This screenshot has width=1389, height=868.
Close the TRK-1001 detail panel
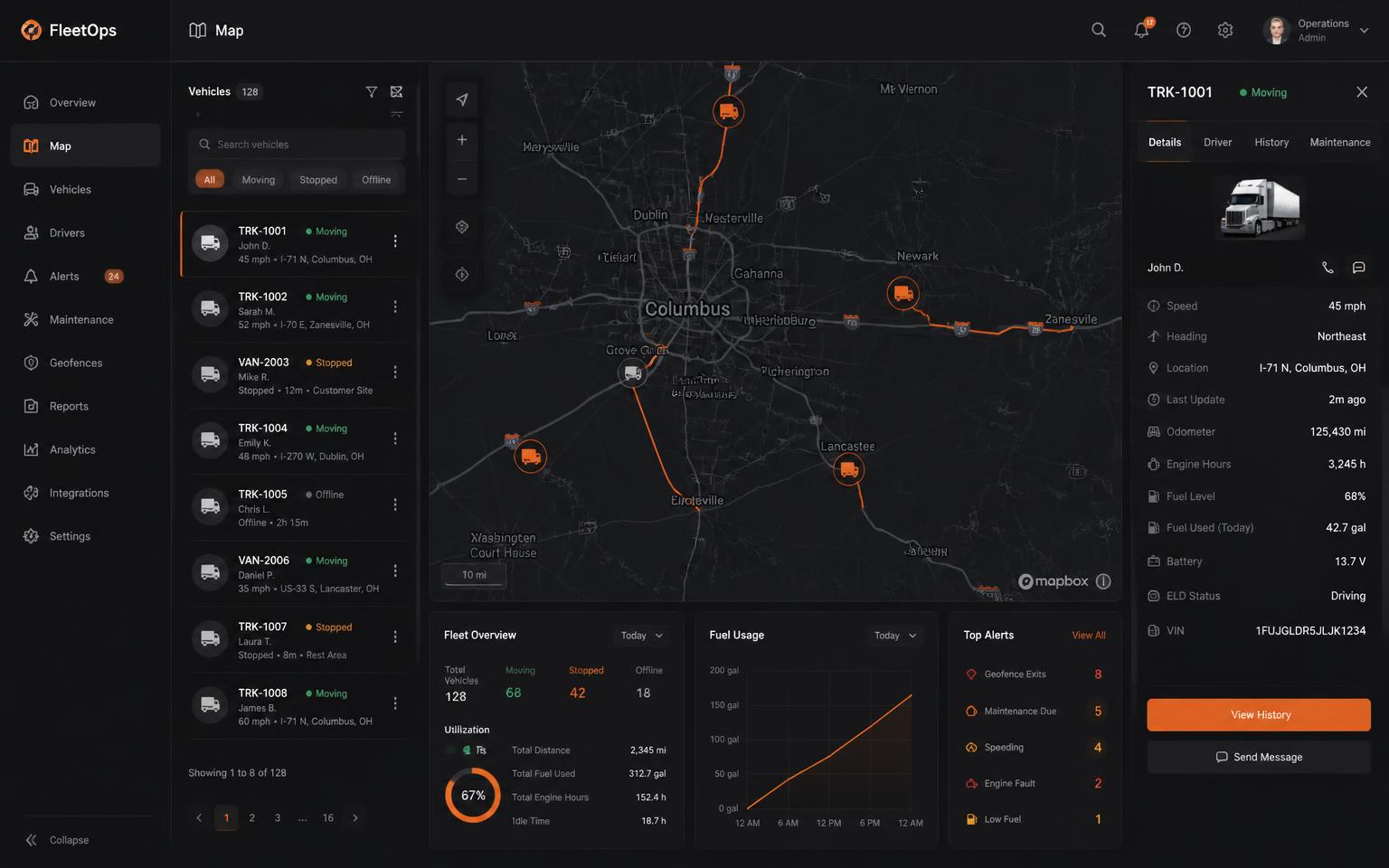pyautogui.click(x=1362, y=92)
